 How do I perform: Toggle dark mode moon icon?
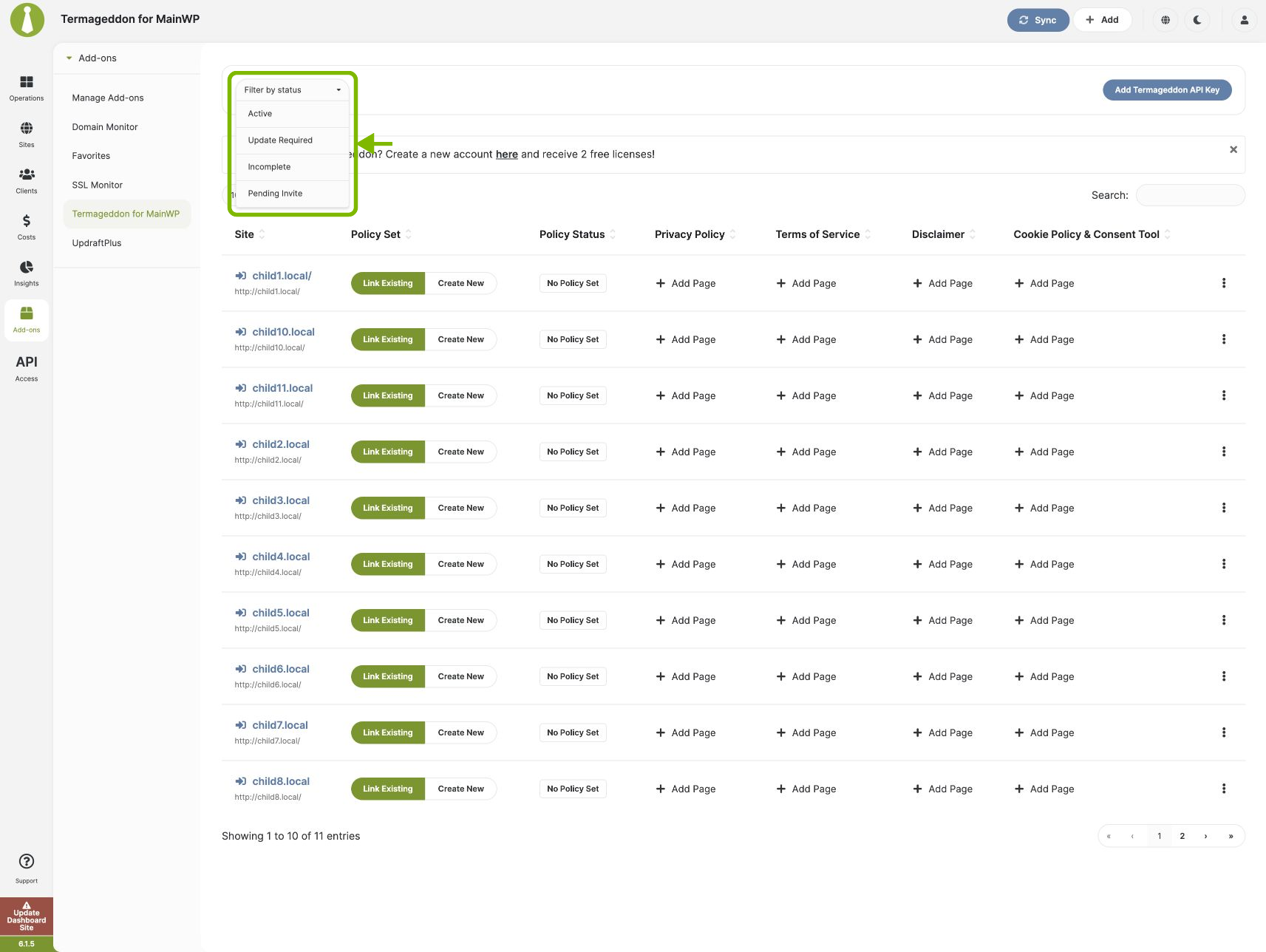tap(1197, 20)
